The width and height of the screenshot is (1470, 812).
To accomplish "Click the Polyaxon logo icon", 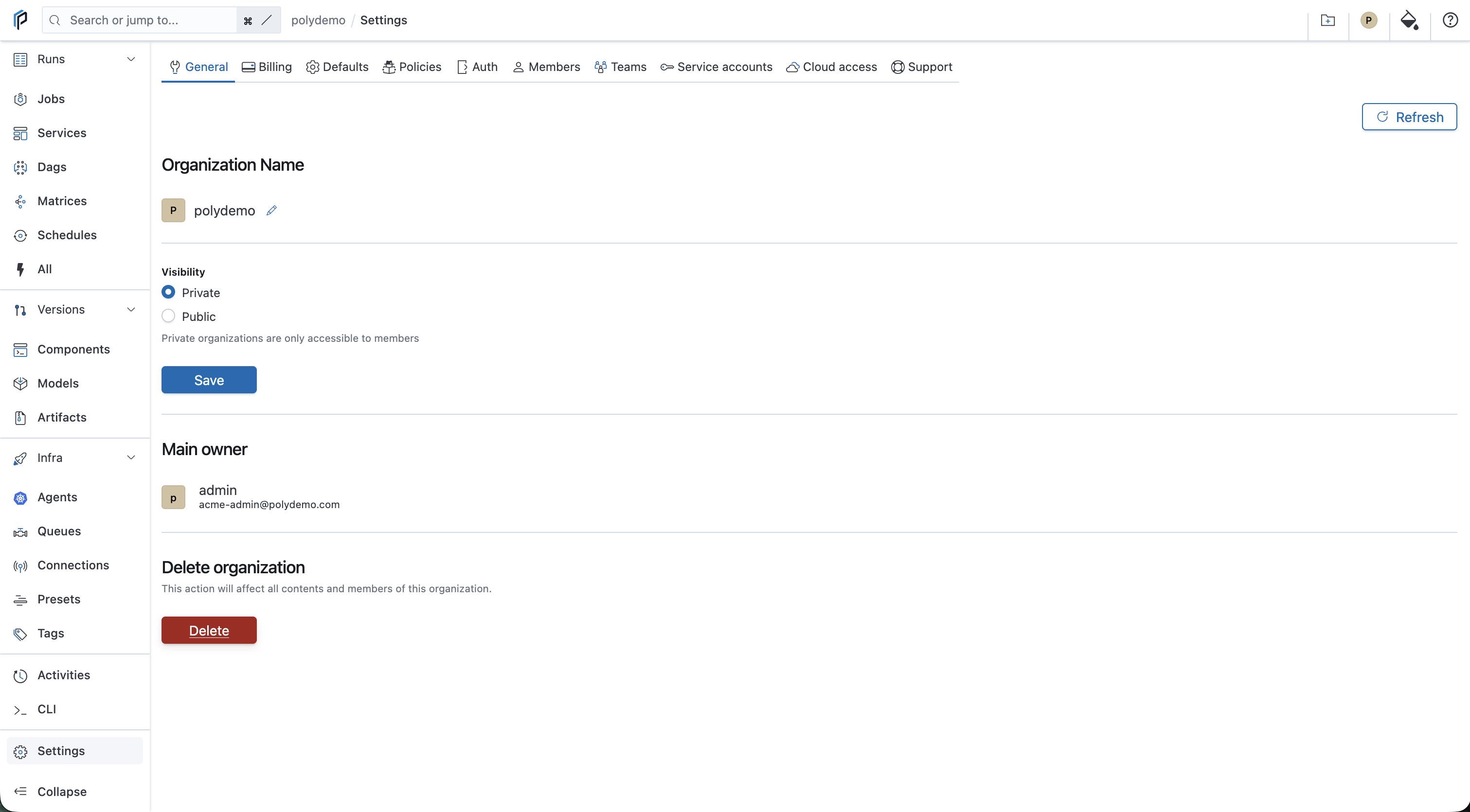I will pos(20,20).
